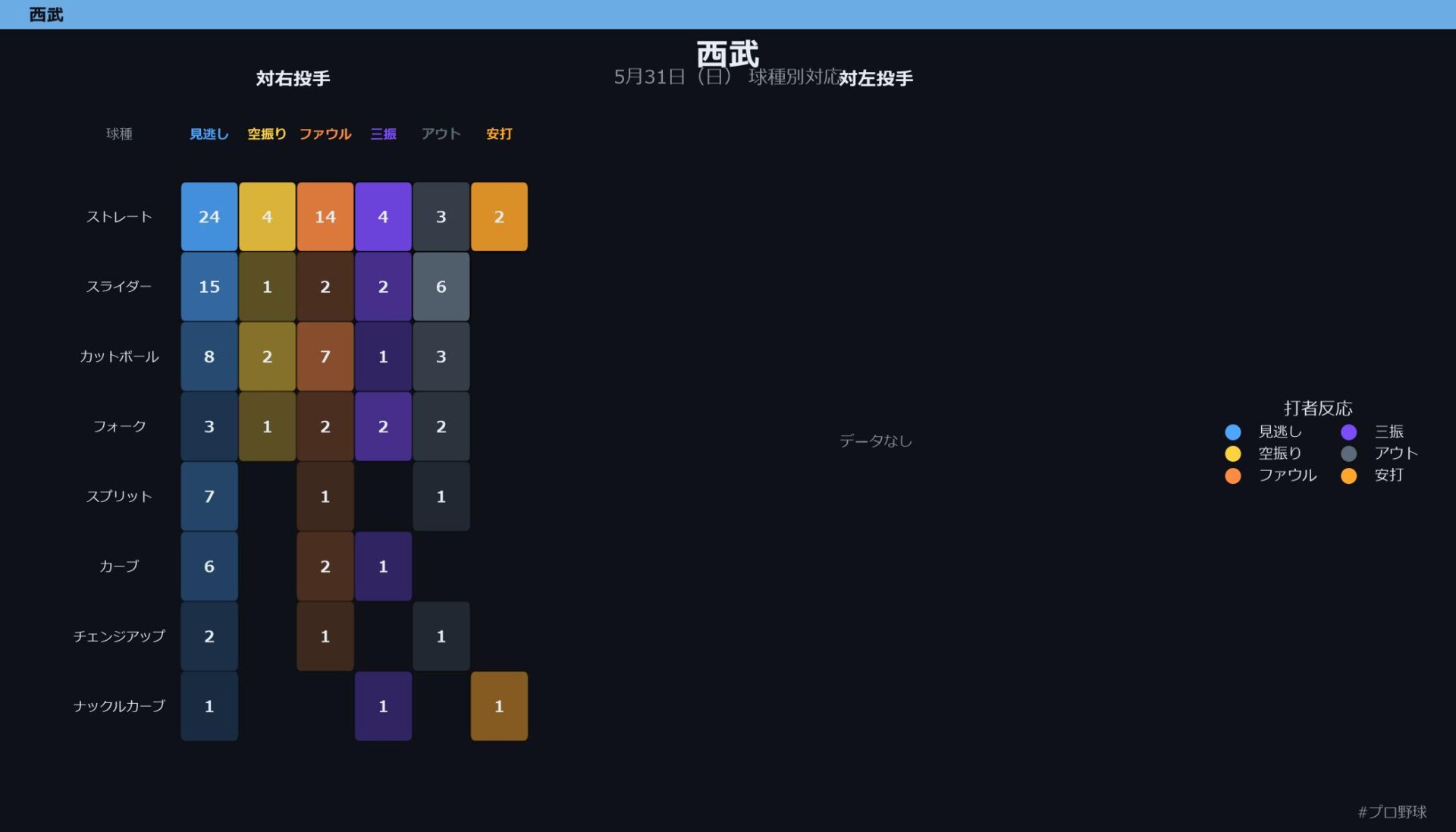1456x832 pixels.
Task: Click スライダー 空振り cell showing 1
Action: [x=267, y=287]
